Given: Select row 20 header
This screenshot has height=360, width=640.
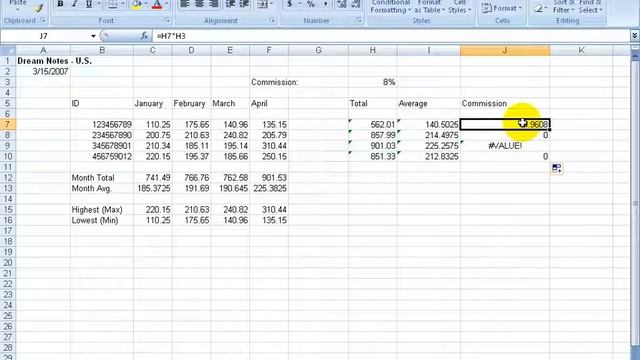Looking at the screenshot, I should point(8,262).
